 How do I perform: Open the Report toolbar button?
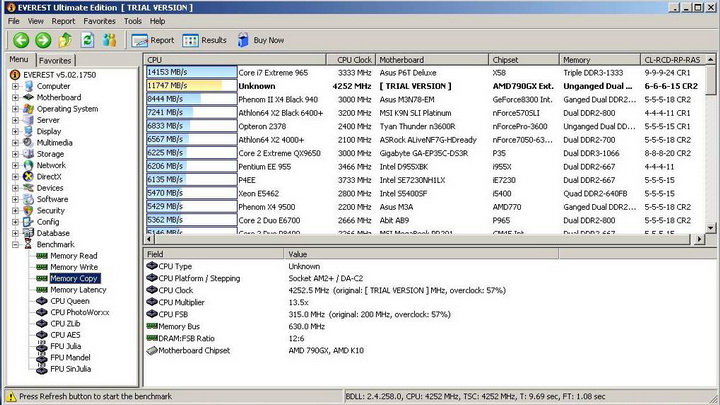[152, 40]
